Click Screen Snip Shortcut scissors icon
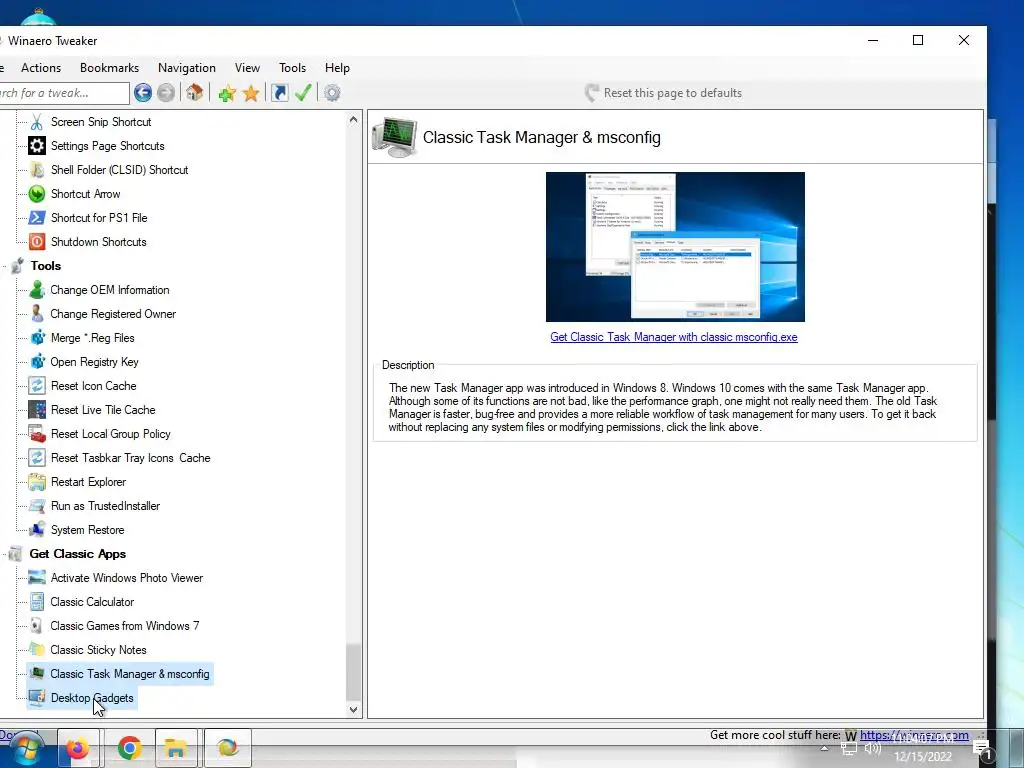Image resolution: width=1024 pixels, height=768 pixels. pos(37,122)
